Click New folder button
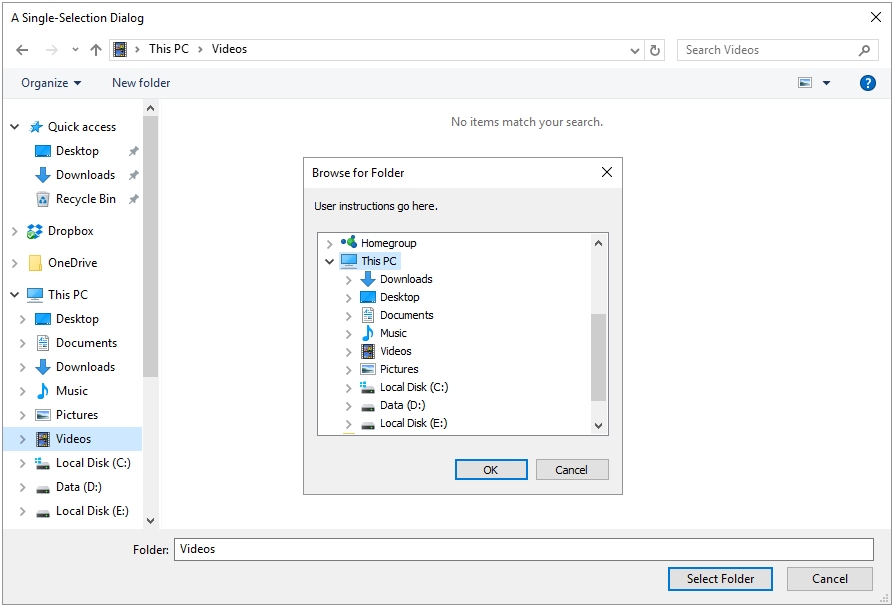894x607 pixels. (141, 83)
